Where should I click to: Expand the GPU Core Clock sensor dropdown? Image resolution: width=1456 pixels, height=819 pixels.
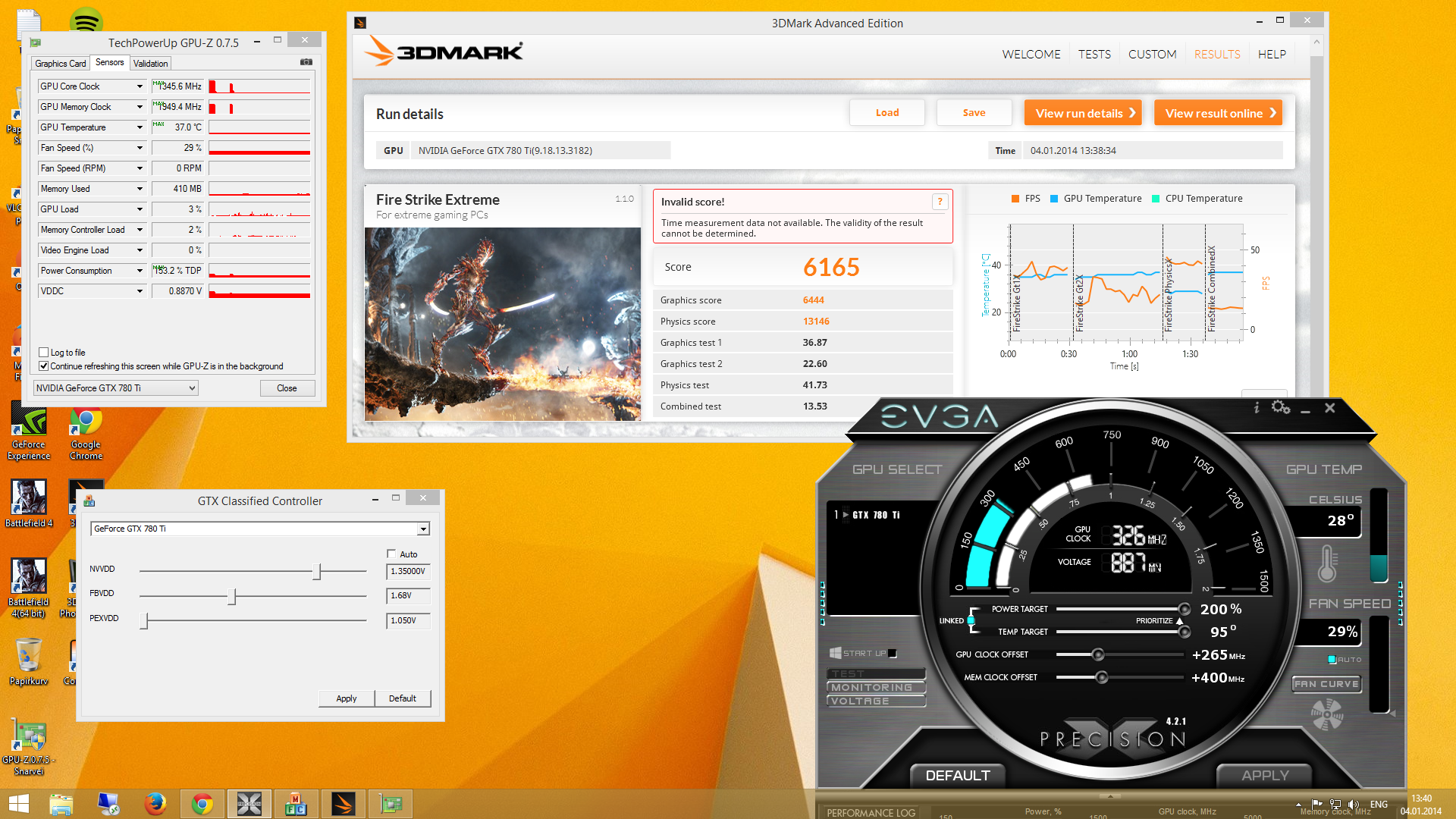coord(140,86)
